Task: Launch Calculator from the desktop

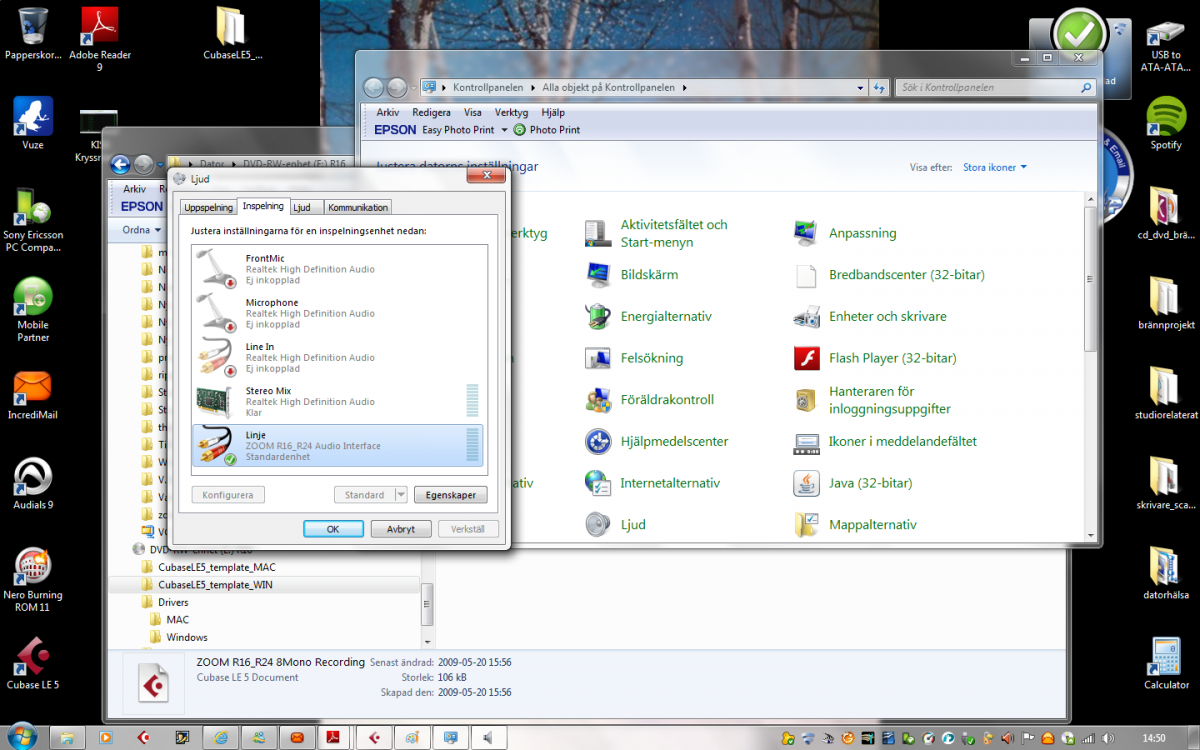Action: (1166, 663)
